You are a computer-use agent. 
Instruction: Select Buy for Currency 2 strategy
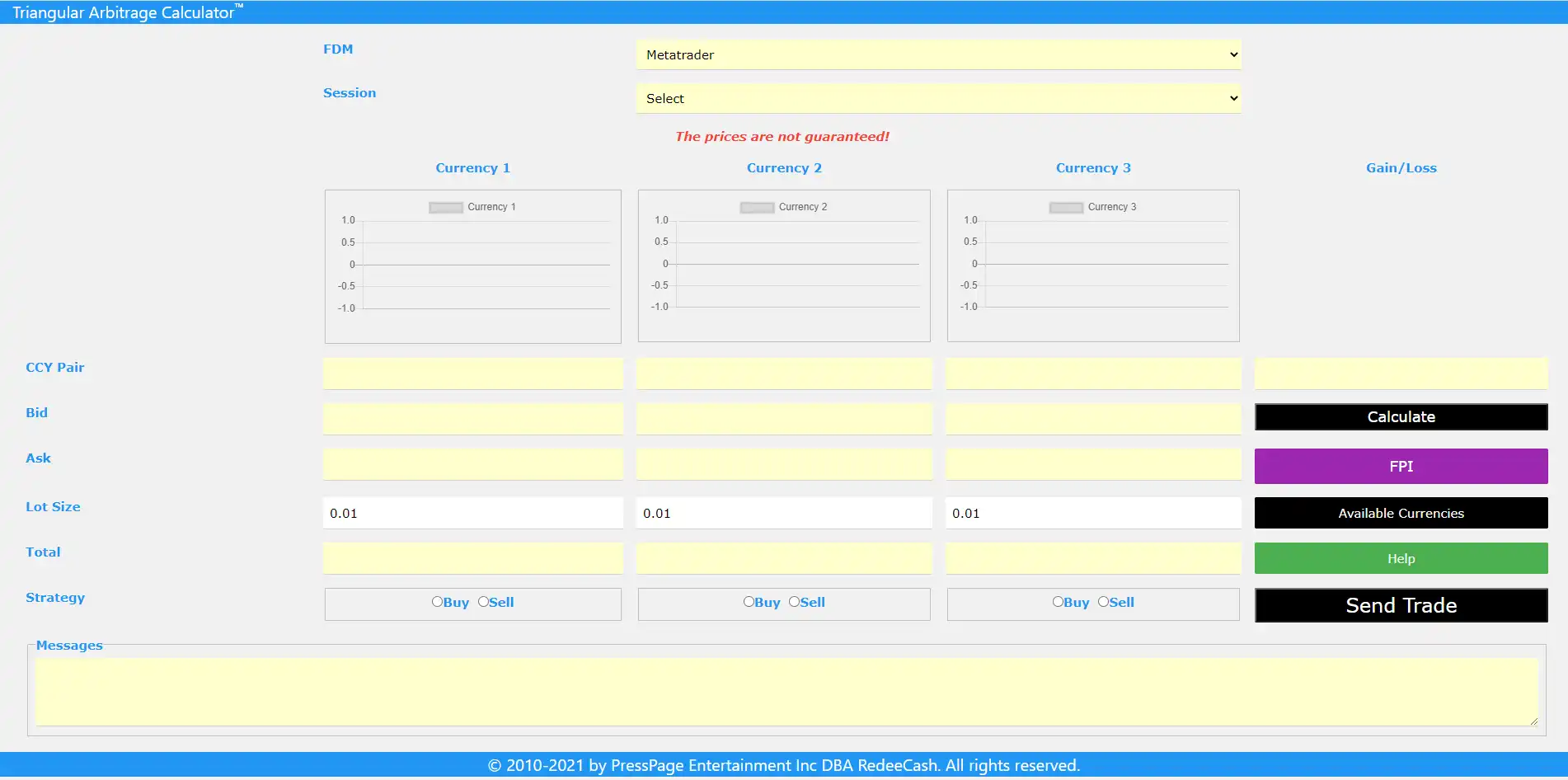[x=749, y=602]
